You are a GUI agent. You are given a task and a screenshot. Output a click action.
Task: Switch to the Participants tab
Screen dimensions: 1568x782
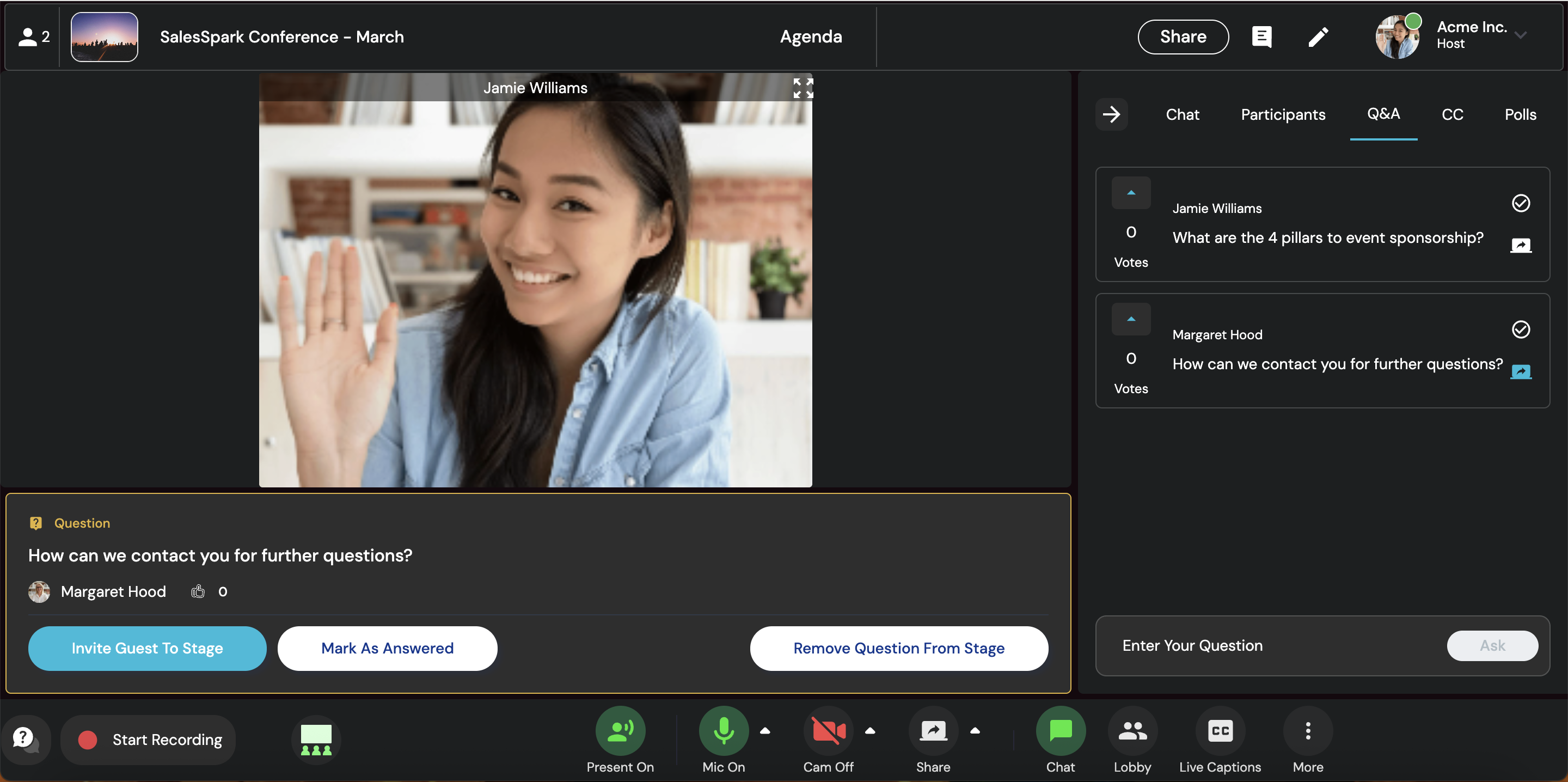[x=1283, y=114]
